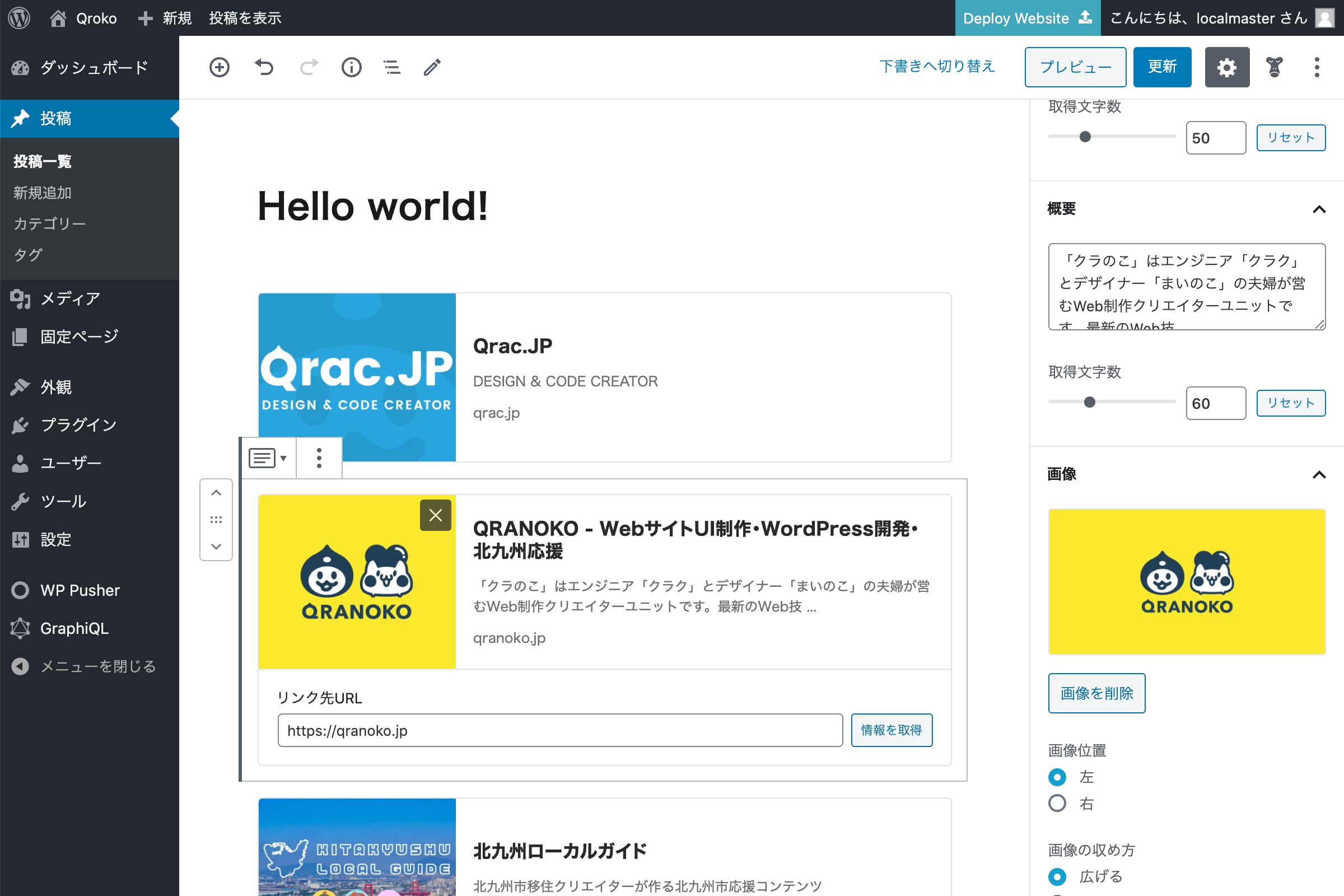Open the block type switcher dropdown
The height and width of the screenshot is (896, 1344).
click(268, 458)
